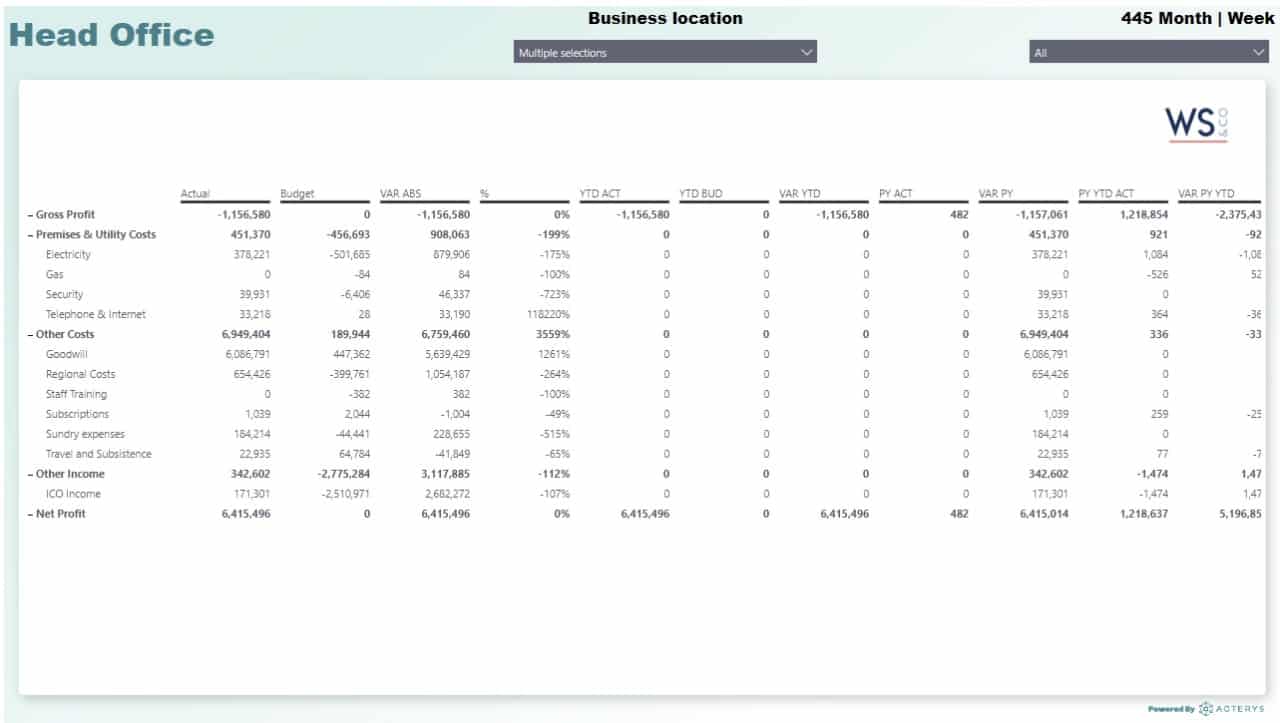This screenshot has width=1280, height=723.
Task: Open the Business location dropdown
Action: tap(665, 52)
